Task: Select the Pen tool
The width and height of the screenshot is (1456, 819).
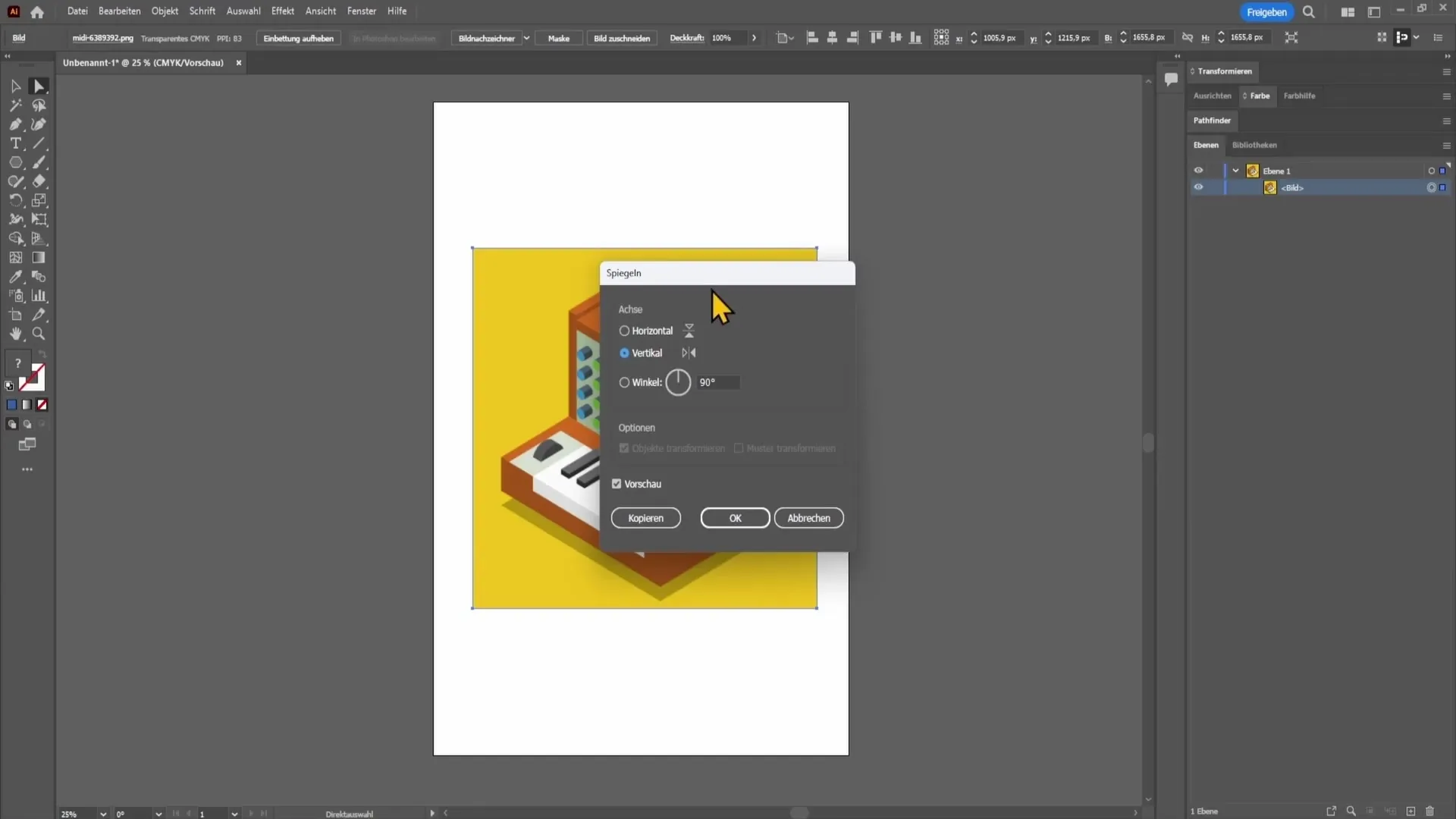Action: coord(15,124)
